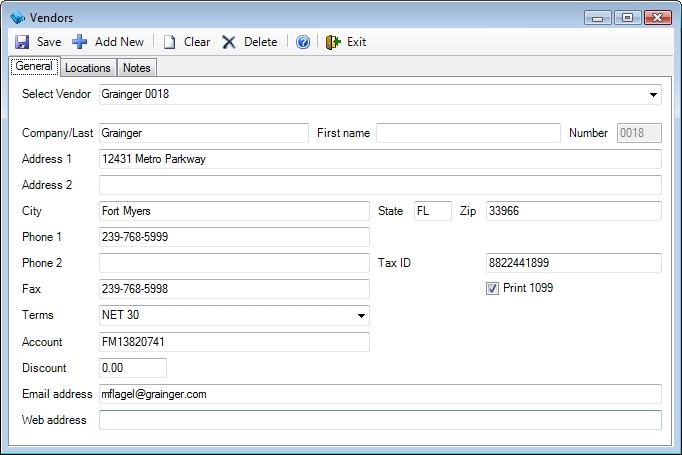Click the Clear text label in toolbar

point(197,42)
